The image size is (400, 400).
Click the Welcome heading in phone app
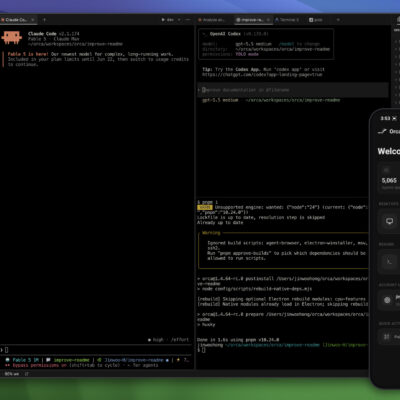click(x=389, y=151)
